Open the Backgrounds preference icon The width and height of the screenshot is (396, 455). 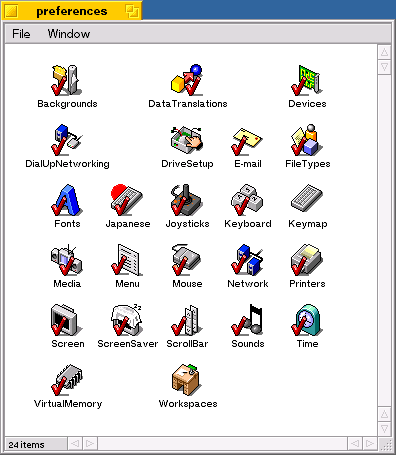point(67,80)
